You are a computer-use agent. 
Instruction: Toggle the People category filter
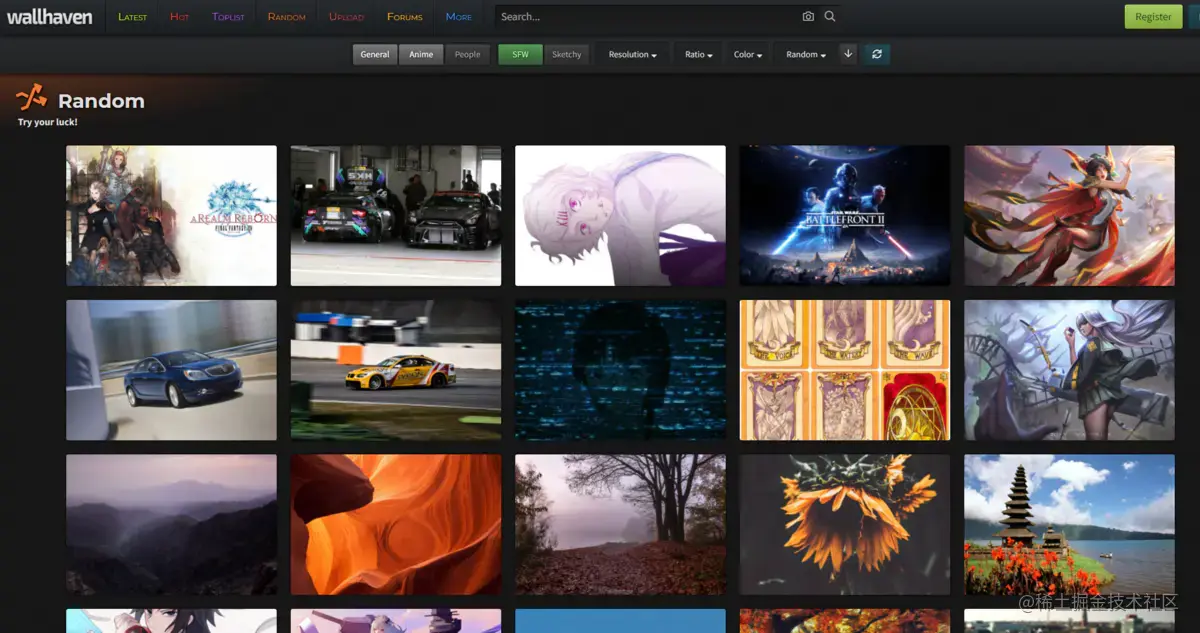pos(467,55)
